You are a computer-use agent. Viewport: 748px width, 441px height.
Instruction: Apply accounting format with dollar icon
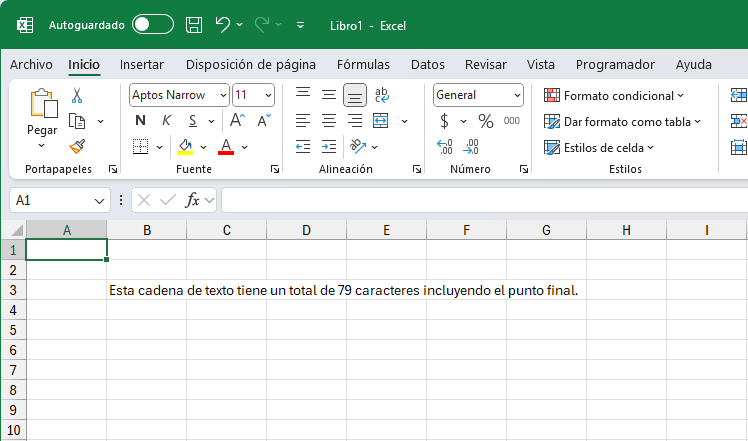point(444,121)
